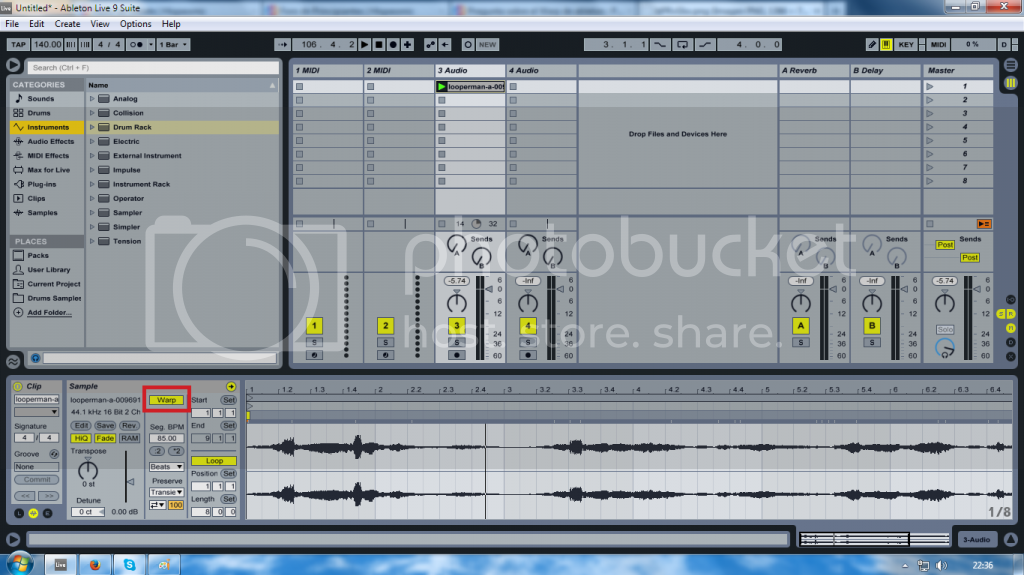1024x575 pixels.
Task: Open the Create menu
Action: click(67, 24)
